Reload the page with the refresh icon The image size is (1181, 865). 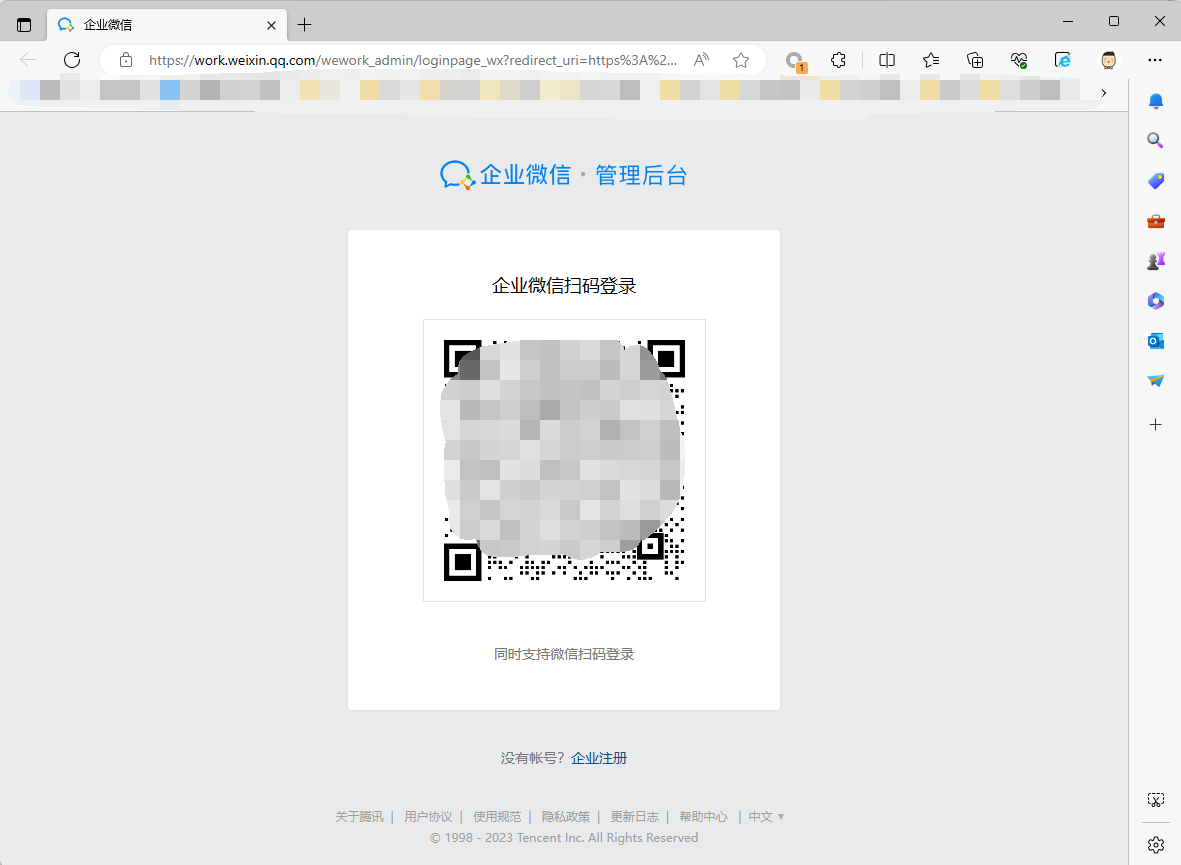[x=72, y=60]
